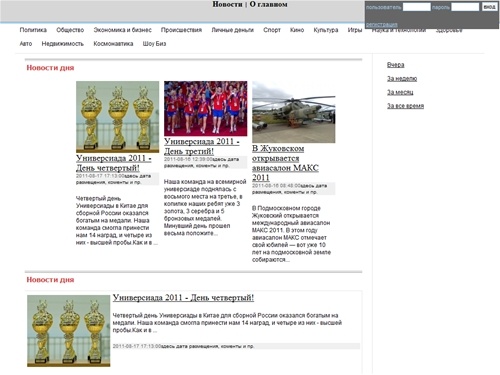Viewport: 500px width, 375px height.
Task: Go to the Культура section
Action: [326, 30]
